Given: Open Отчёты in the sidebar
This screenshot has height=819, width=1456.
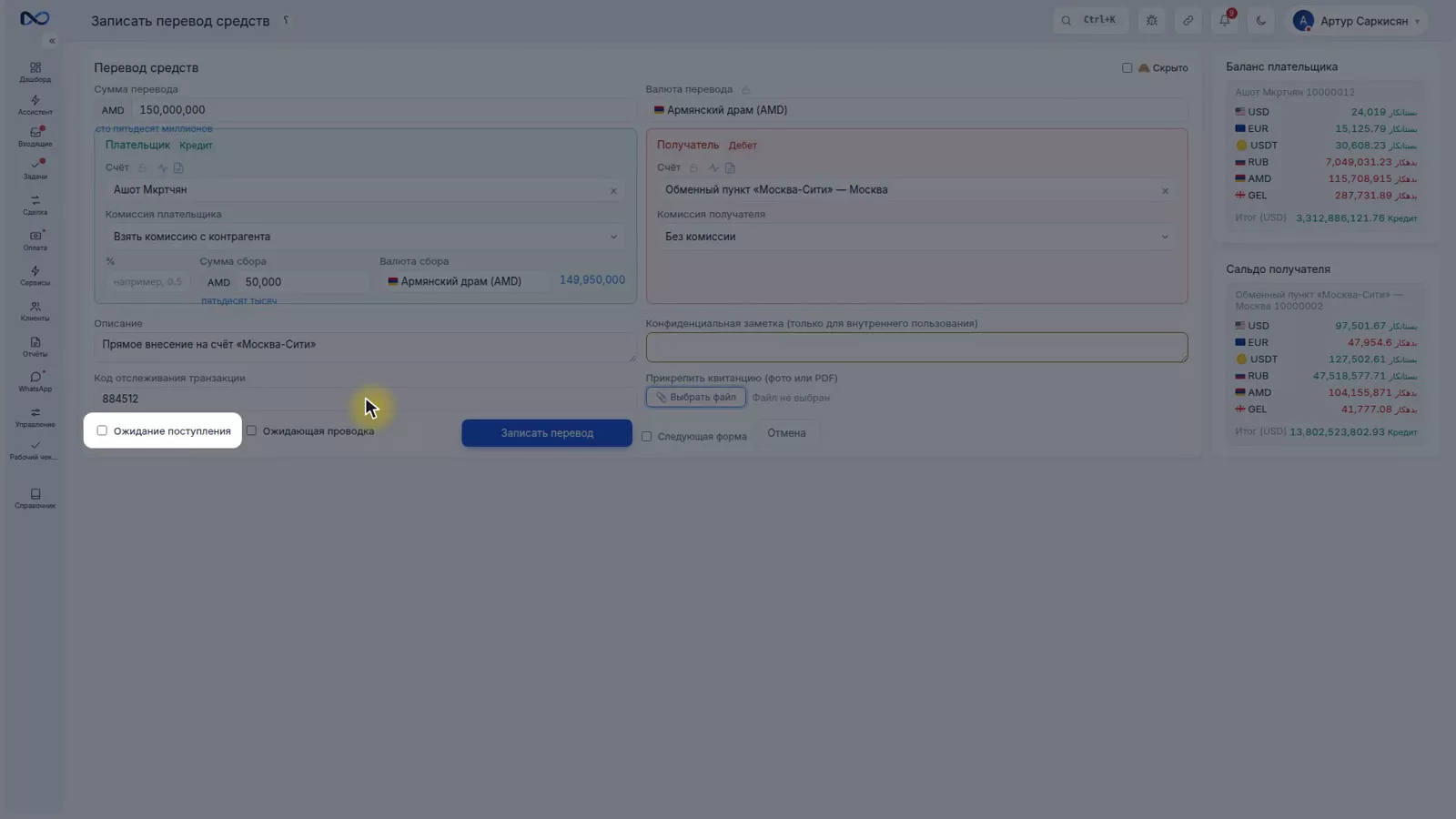Looking at the screenshot, I should click(35, 347).
